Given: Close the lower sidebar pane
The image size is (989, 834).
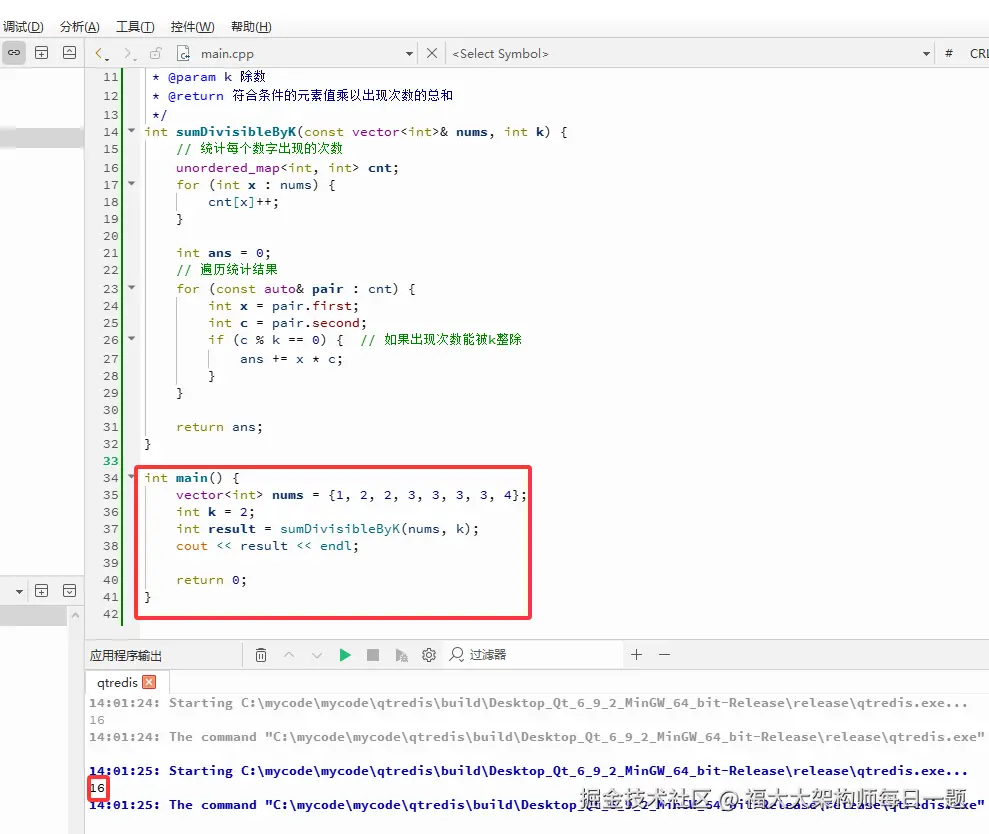Looking at the screenshot, I should pos(69,590).
